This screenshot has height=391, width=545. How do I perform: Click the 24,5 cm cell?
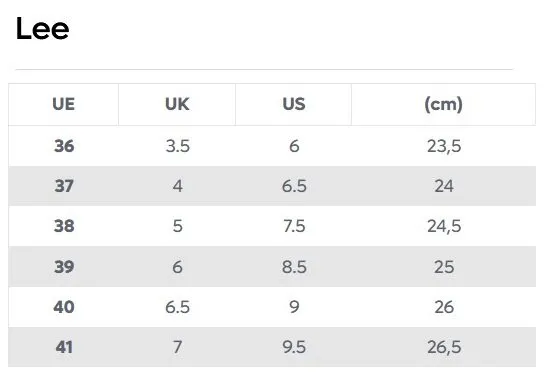pyautogui.click(x=444, y=226)
